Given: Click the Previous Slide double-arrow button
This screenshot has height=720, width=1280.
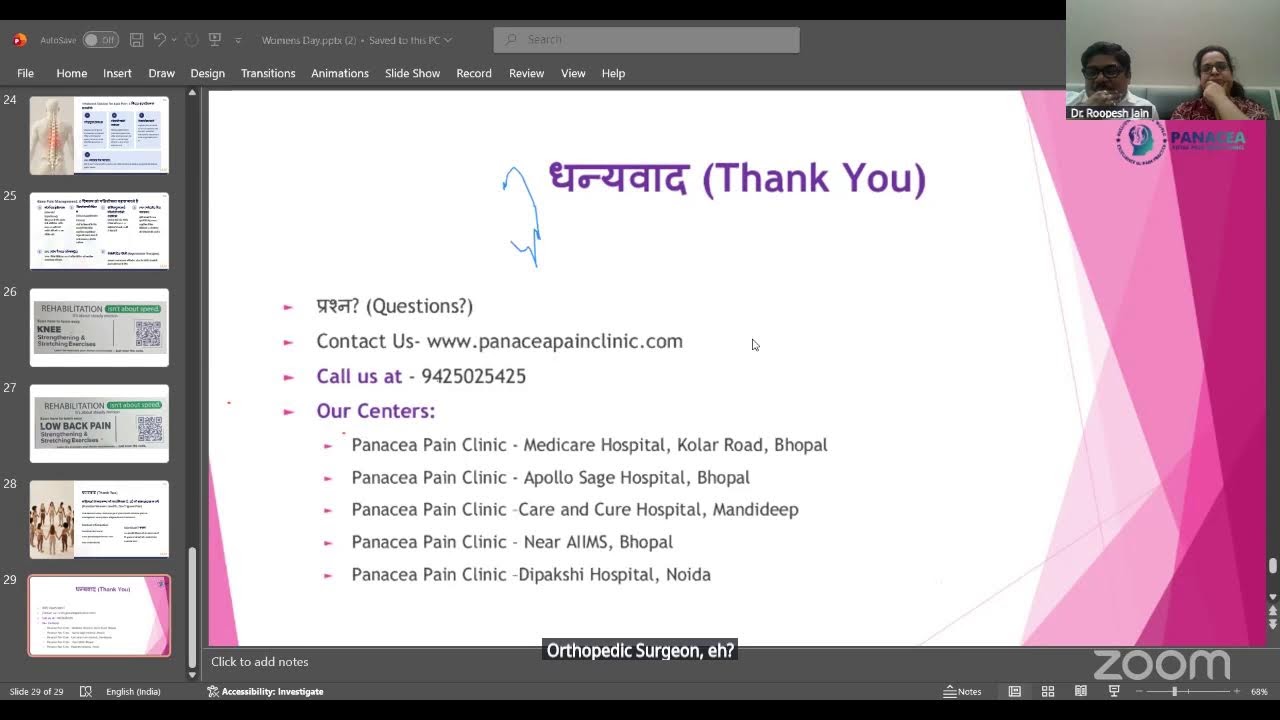Looking at the screenshot, I should [x=1273, y=609].
